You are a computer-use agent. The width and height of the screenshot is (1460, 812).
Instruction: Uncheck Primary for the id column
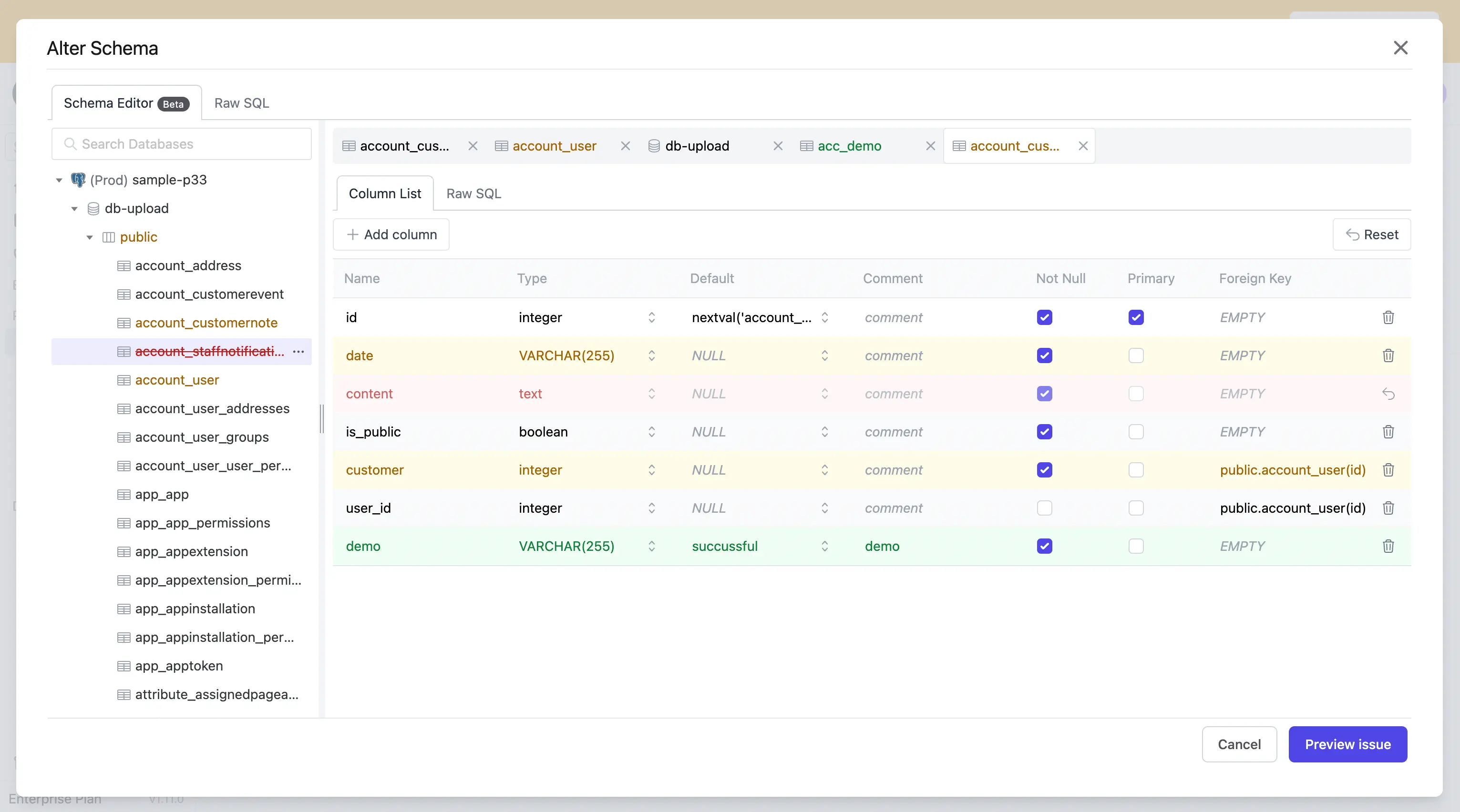tap(1136, 317)
